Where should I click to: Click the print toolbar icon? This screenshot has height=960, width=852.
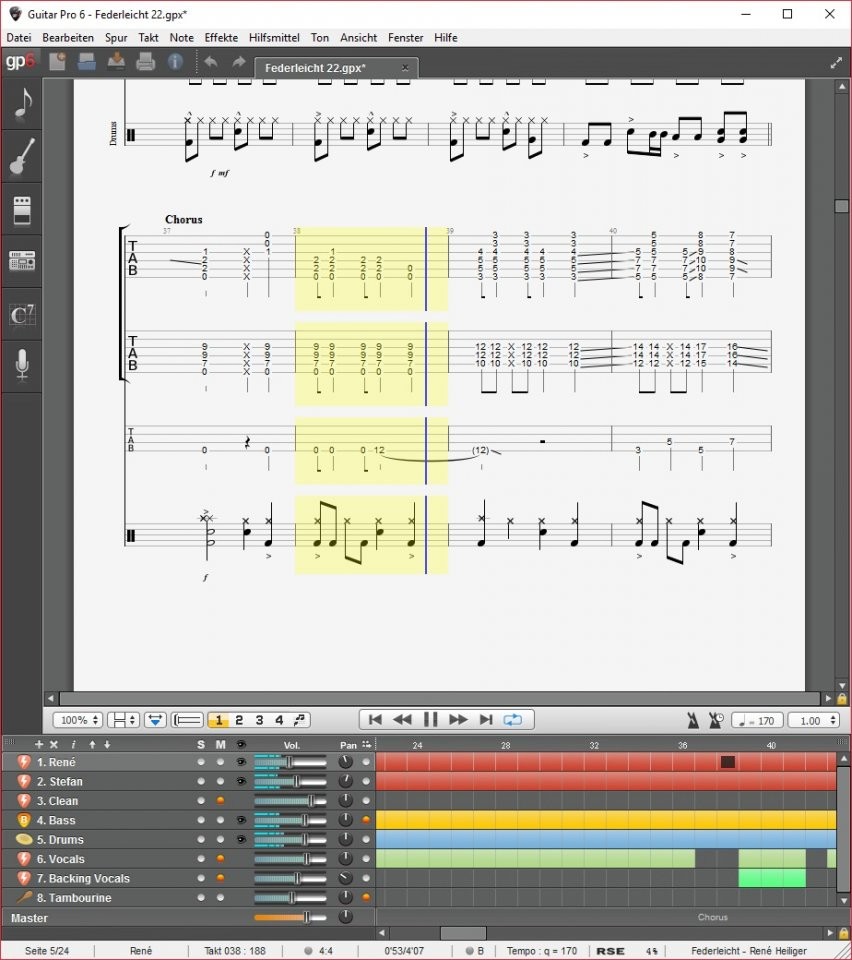(145, 62)
